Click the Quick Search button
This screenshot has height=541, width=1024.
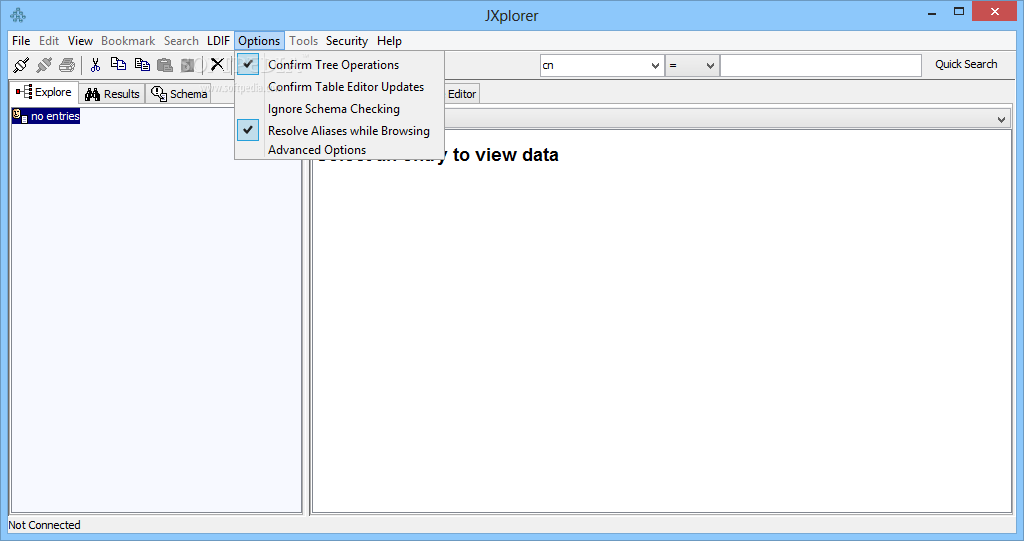[966, 64]
